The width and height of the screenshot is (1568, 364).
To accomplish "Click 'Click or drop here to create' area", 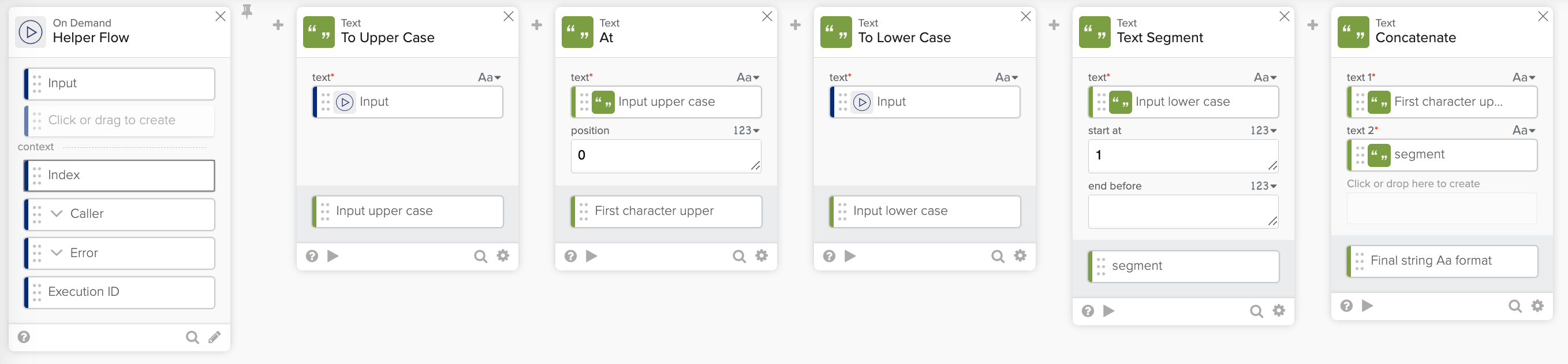I will click(x=1442, y=208).
